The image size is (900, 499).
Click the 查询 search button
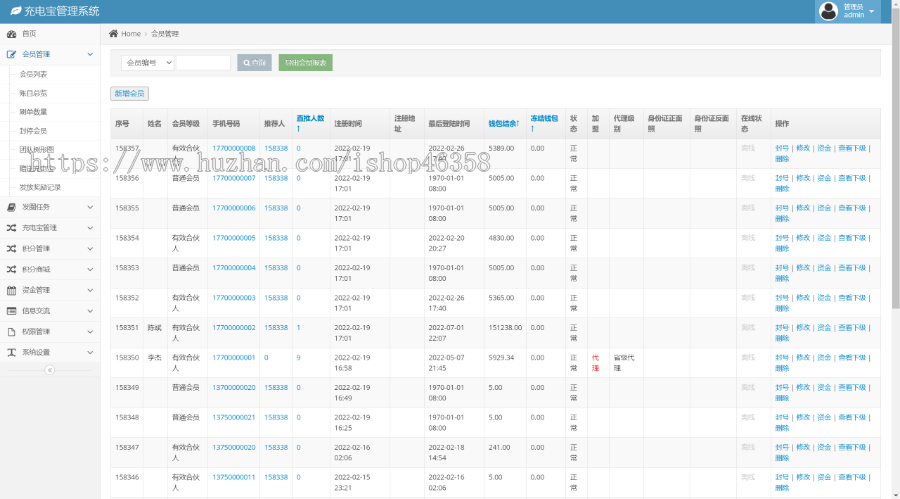click(254, 63)
